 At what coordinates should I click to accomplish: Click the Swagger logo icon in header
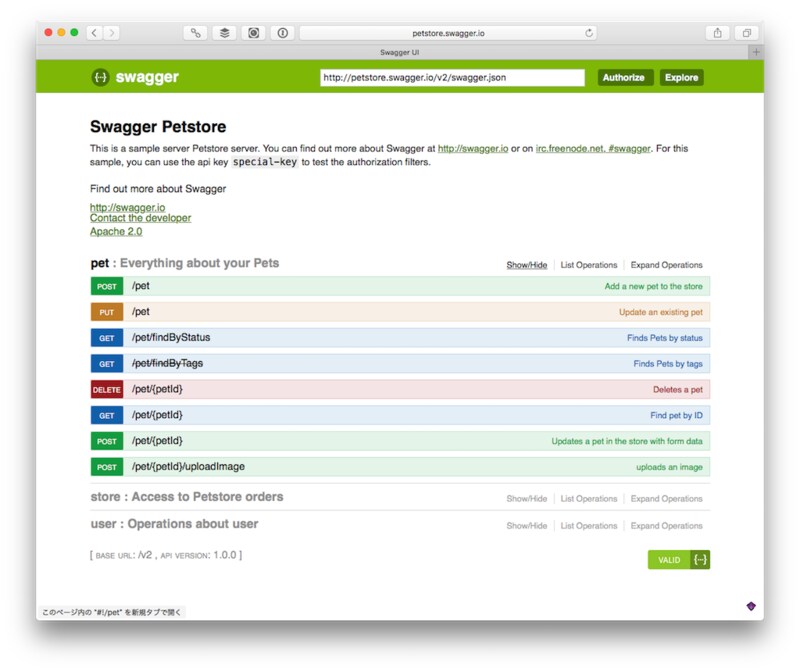[x=100, y=77]
